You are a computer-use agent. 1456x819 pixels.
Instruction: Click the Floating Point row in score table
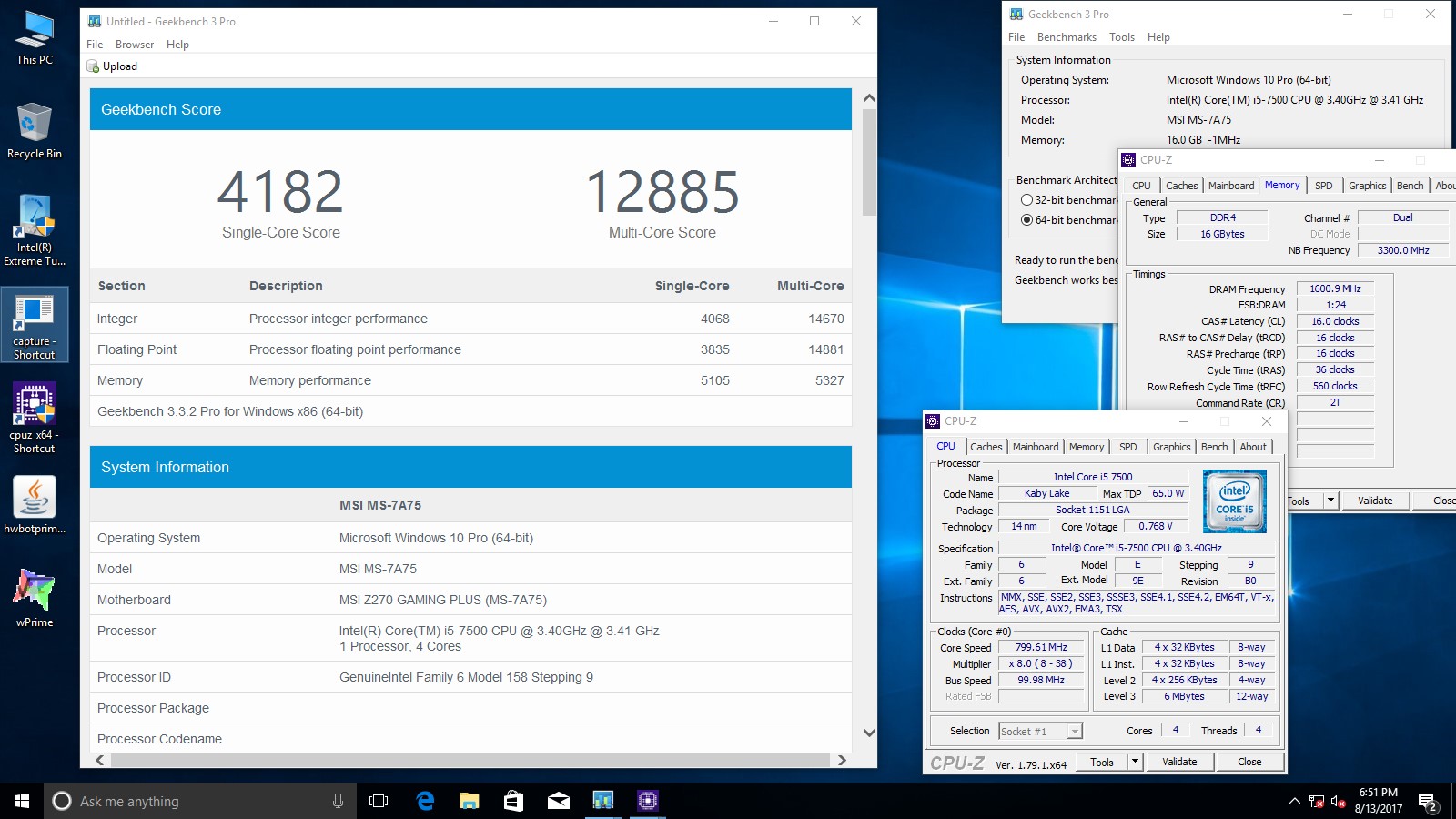click(470, 349)
